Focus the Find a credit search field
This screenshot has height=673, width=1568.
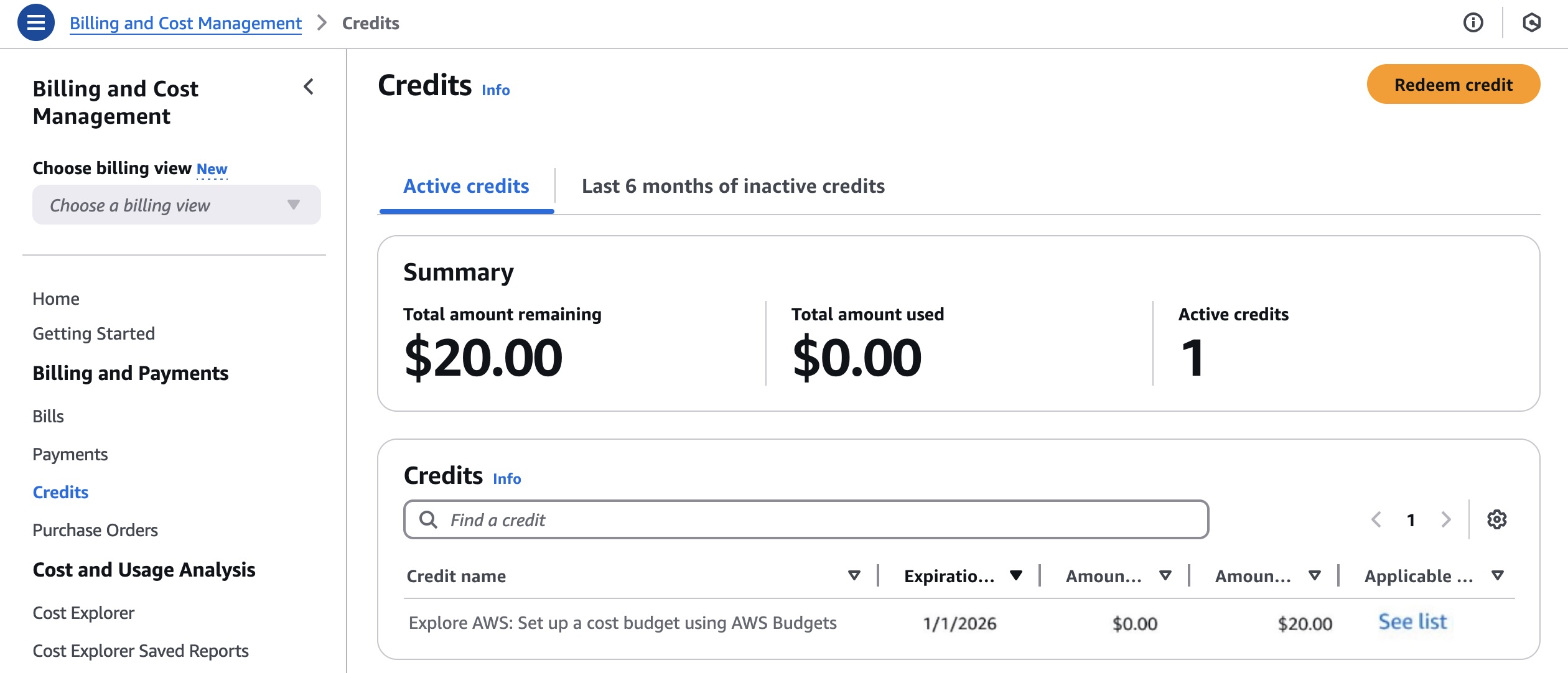[x=806, y=519]
